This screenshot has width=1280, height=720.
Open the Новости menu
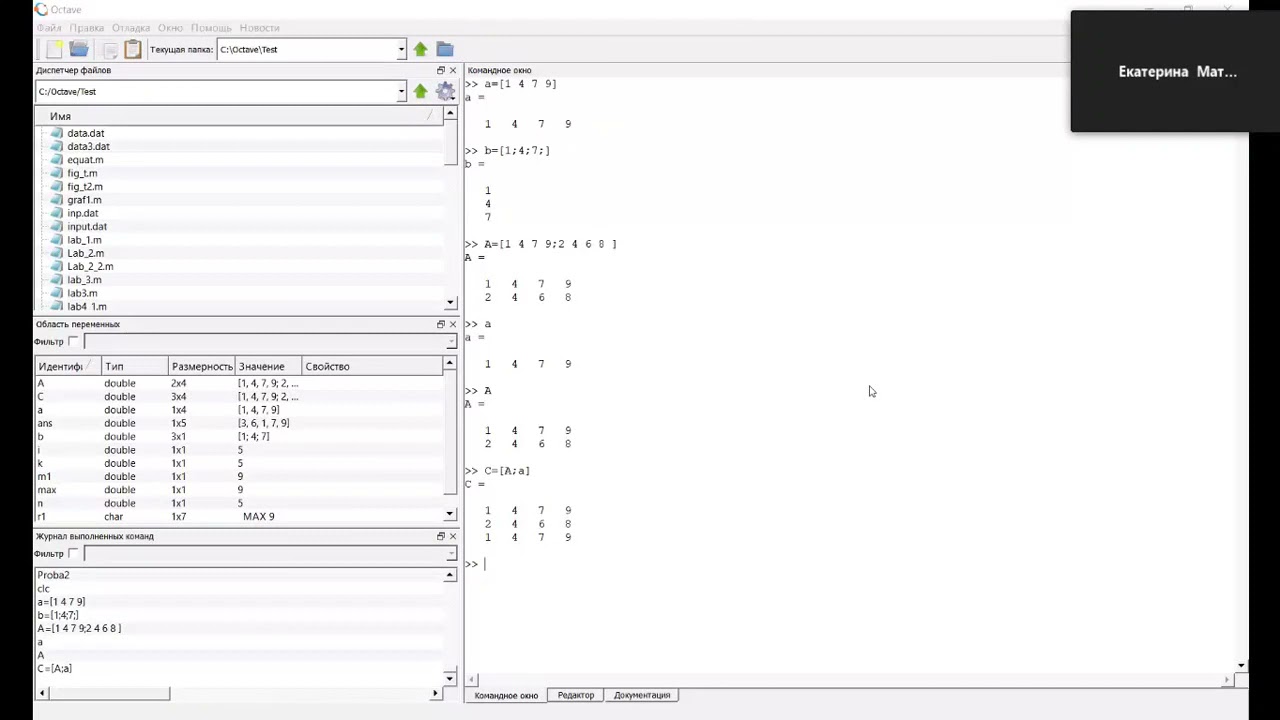pos(260,28)
